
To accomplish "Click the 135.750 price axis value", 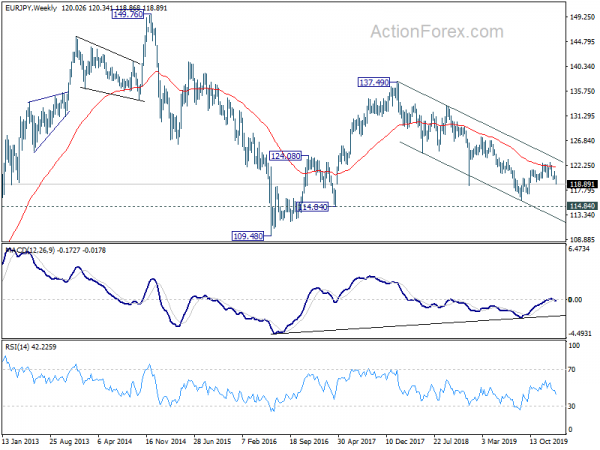I will (582, 91).
